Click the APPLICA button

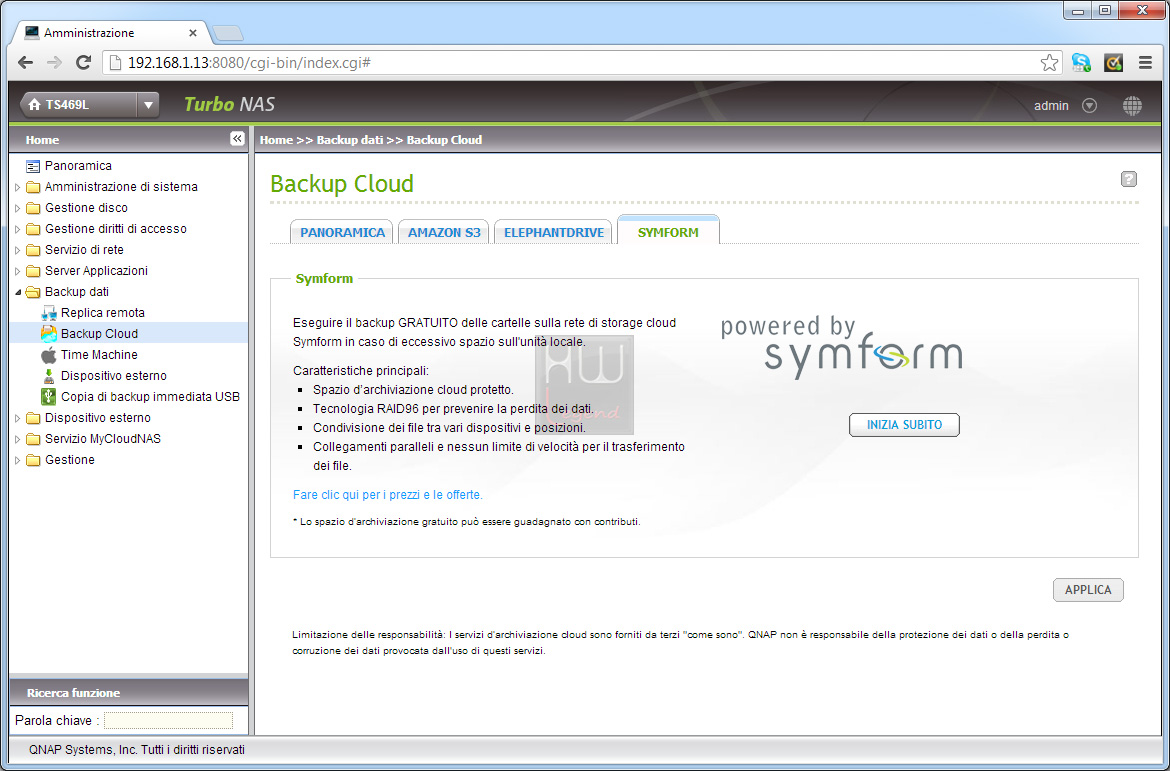1088,590
